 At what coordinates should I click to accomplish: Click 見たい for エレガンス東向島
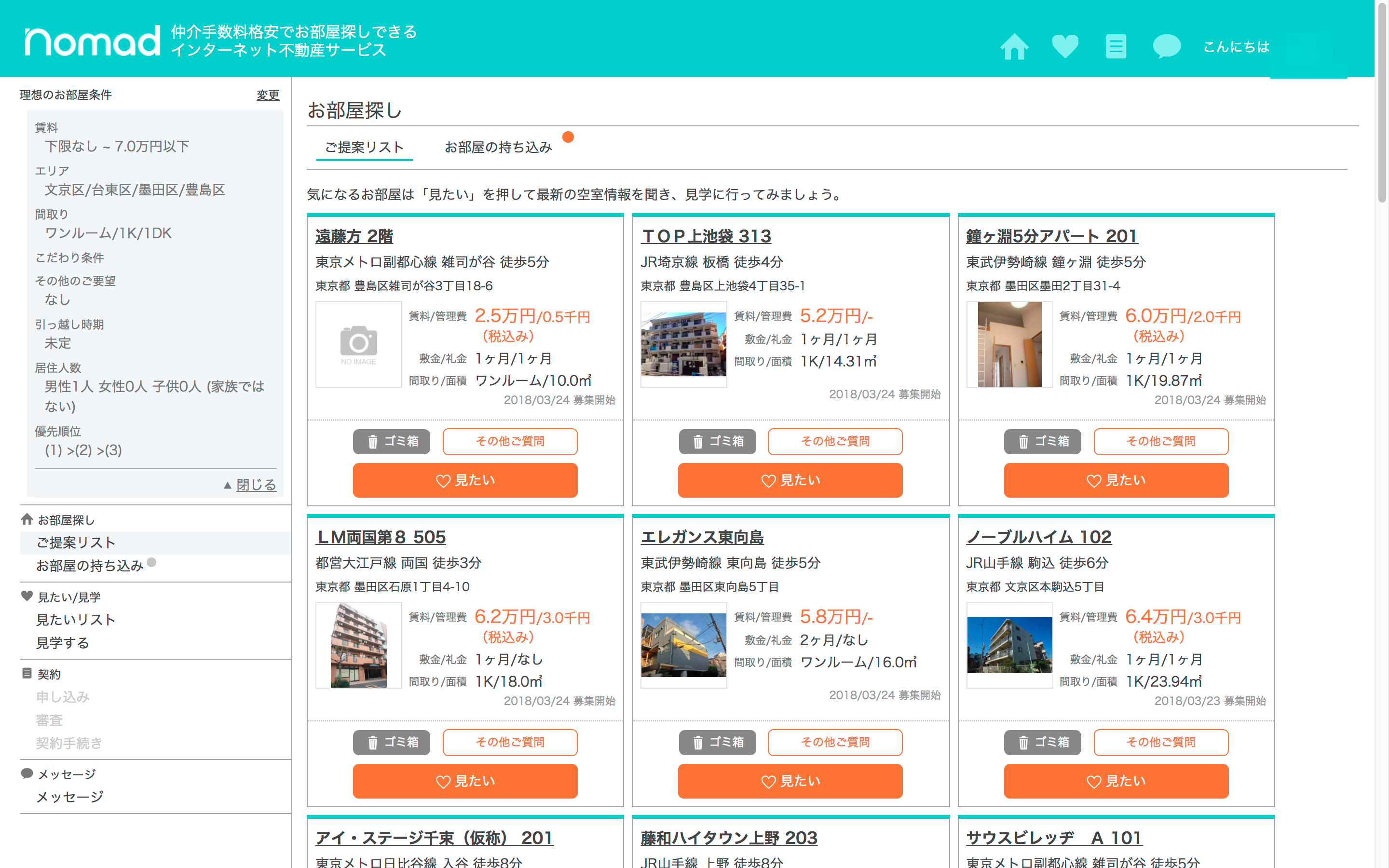click(790, 781)
